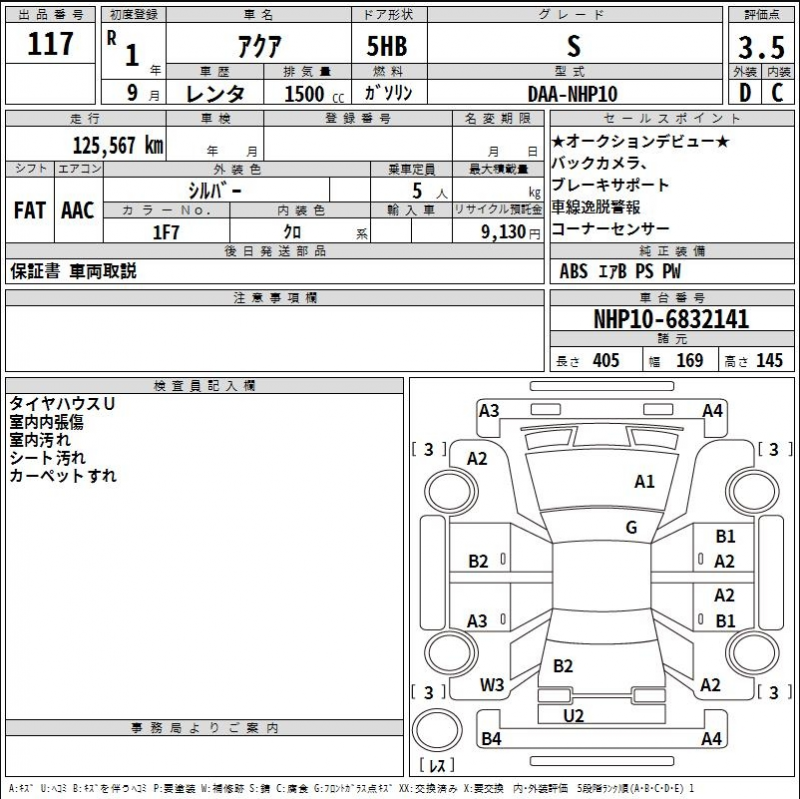
Task: Select the exterior color シルバー
Action: coord(215,191)
